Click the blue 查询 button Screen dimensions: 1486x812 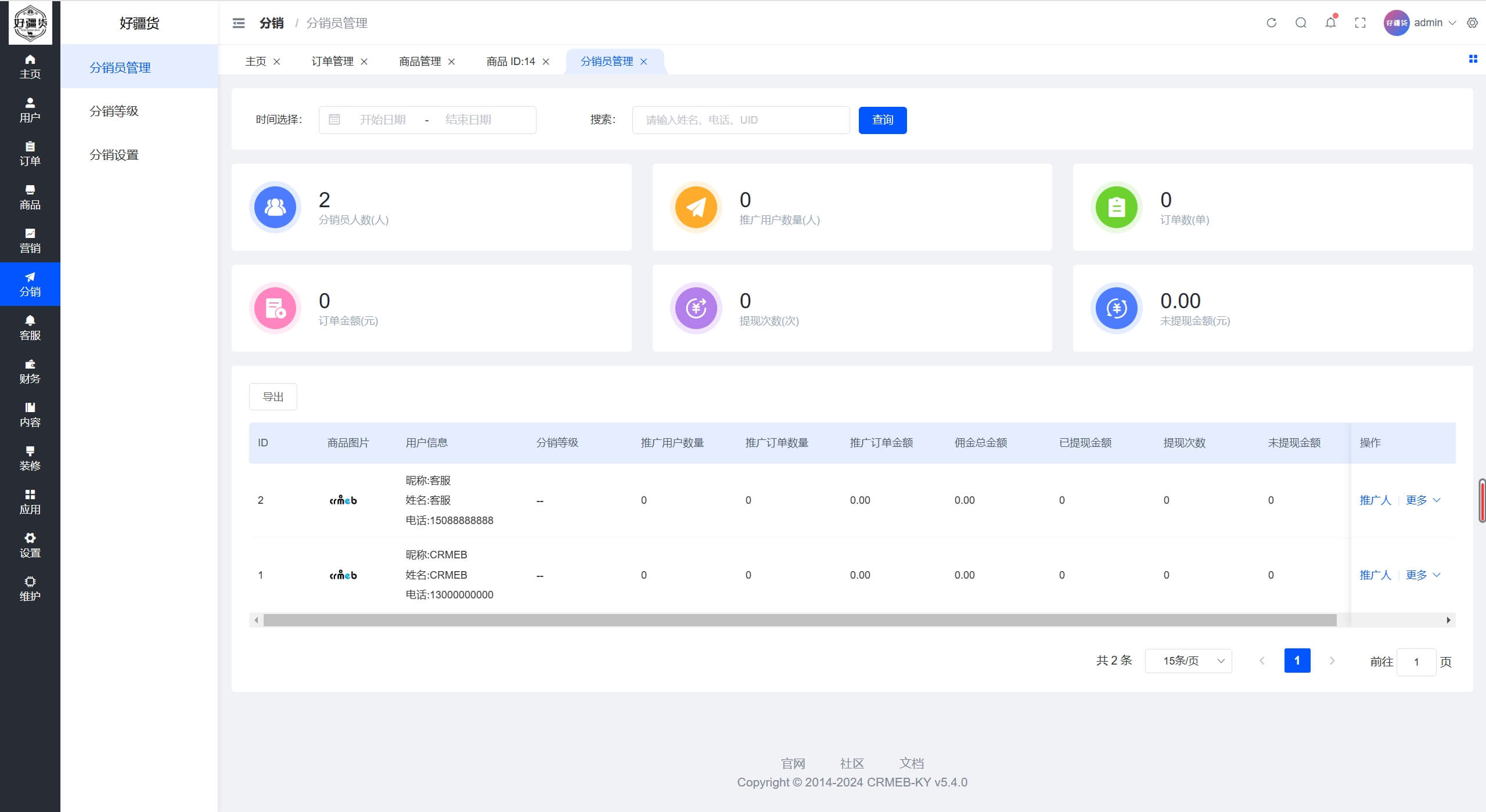pos(882,120)
